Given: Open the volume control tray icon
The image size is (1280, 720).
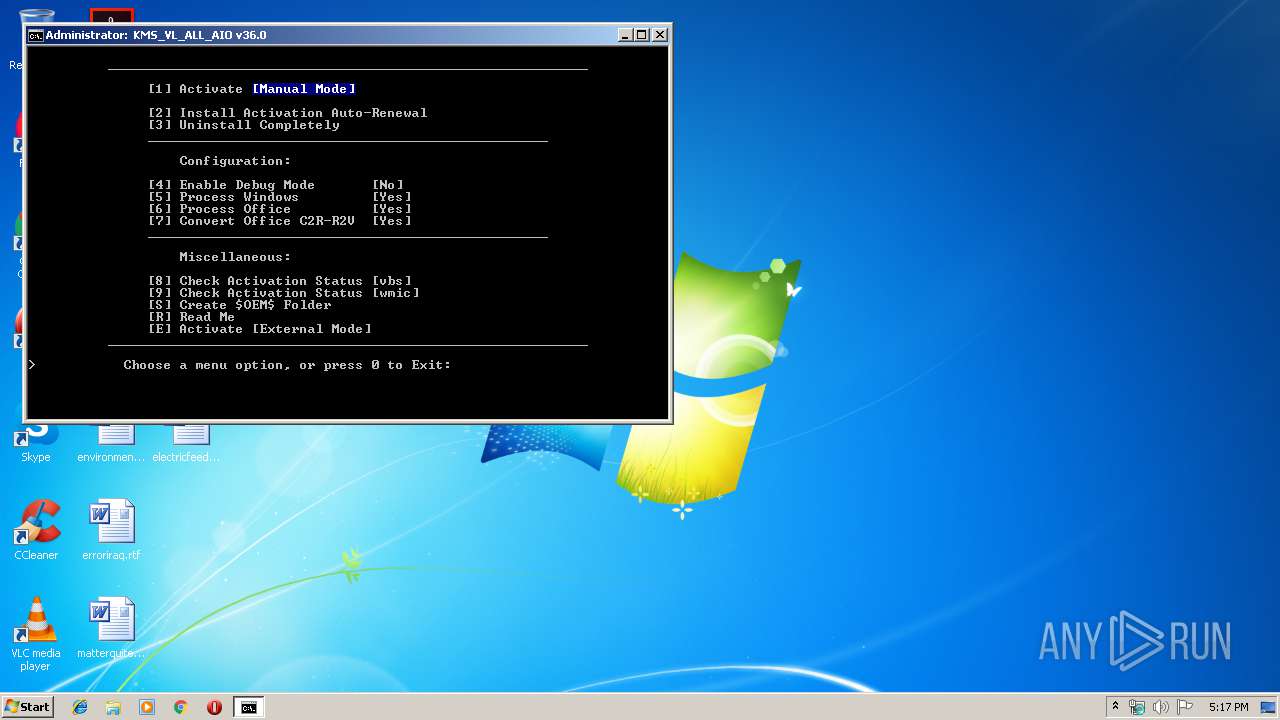Looking at the screenshot, I should point(1161,707).
